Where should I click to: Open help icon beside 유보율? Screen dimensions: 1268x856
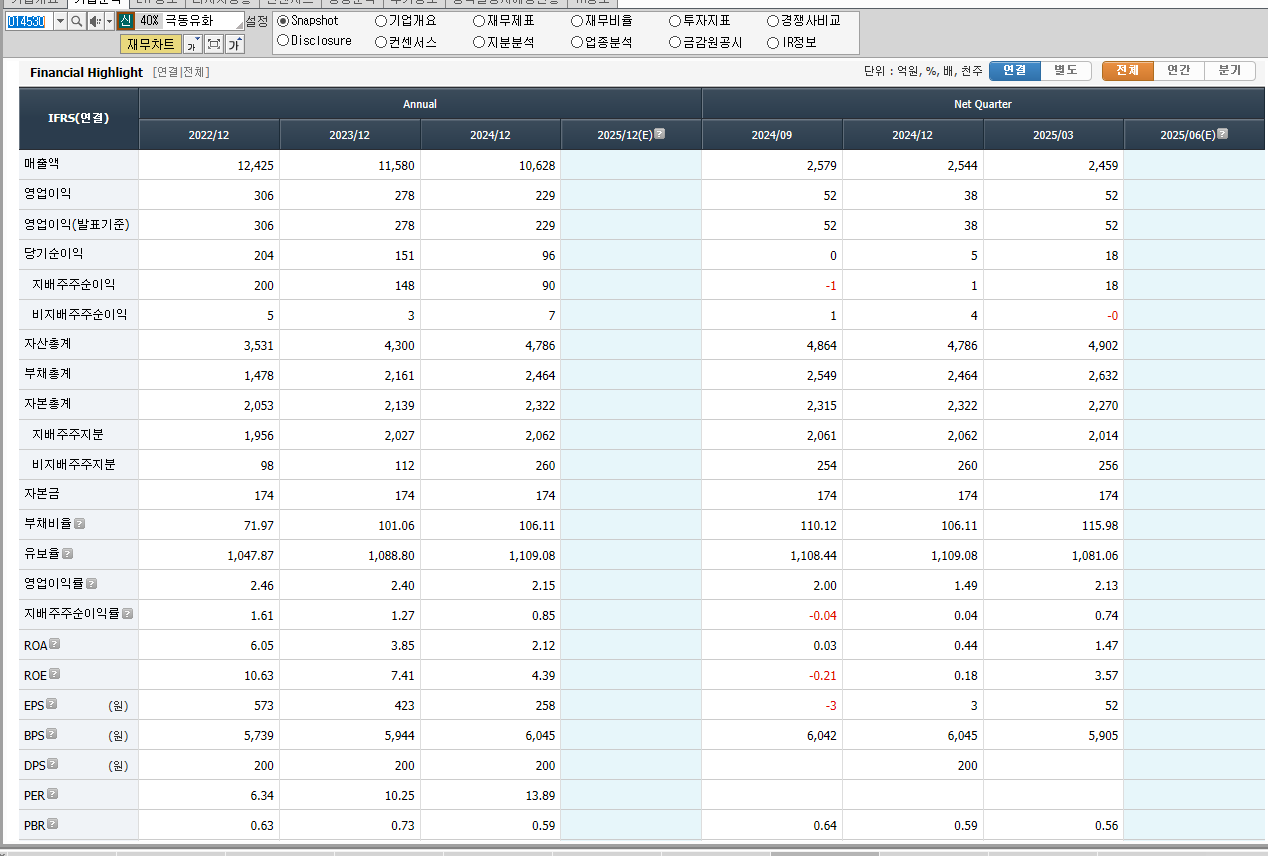tap(67, 554)
